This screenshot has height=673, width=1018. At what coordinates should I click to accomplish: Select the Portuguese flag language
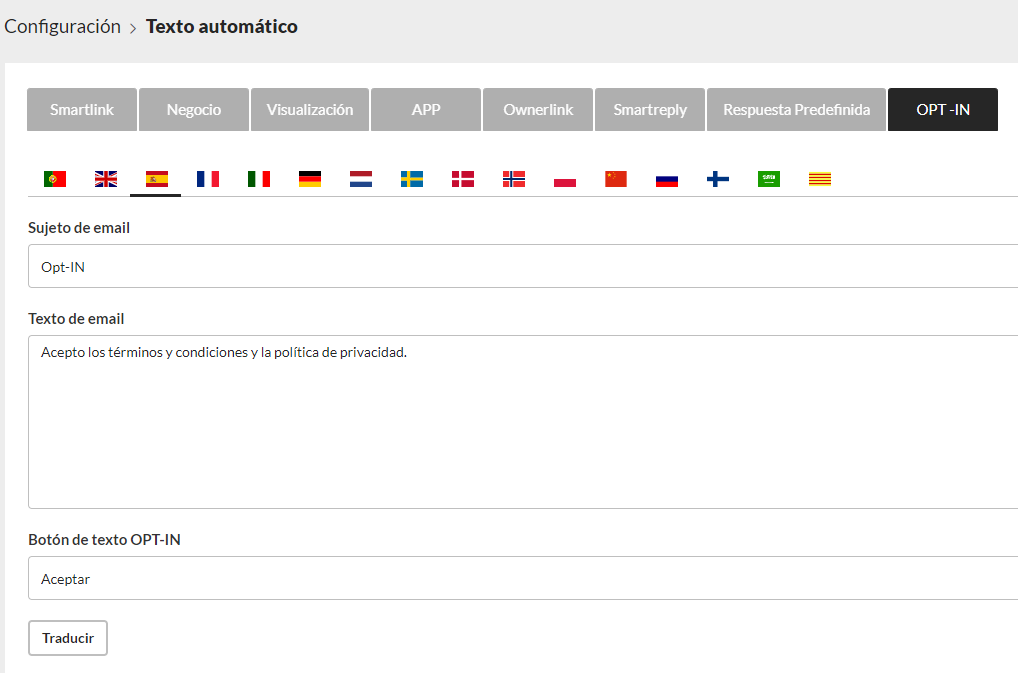pyautogui.click(x=55, y=179)
